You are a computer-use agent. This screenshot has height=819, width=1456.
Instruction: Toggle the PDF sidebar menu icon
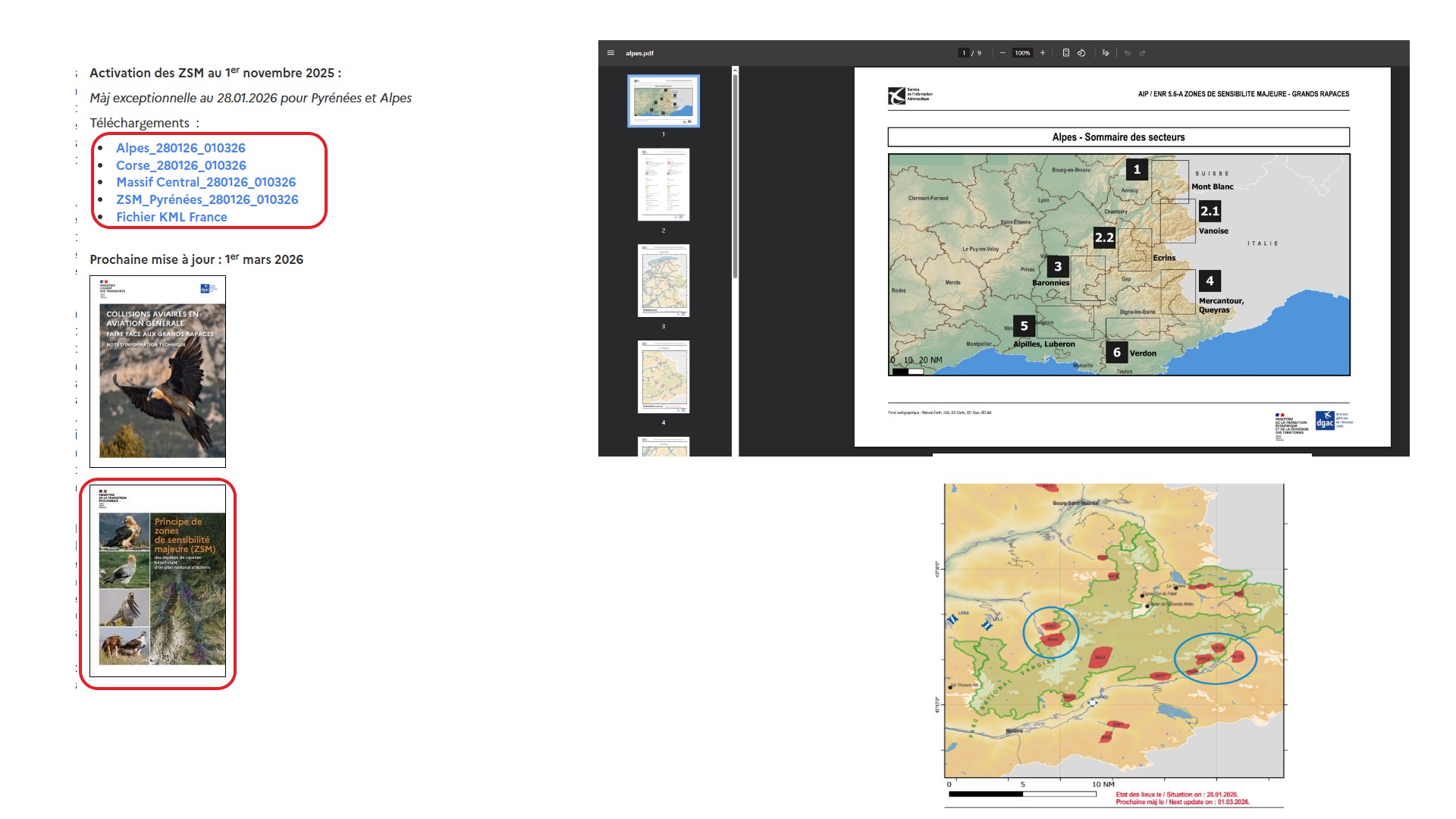tap(610, 53)
